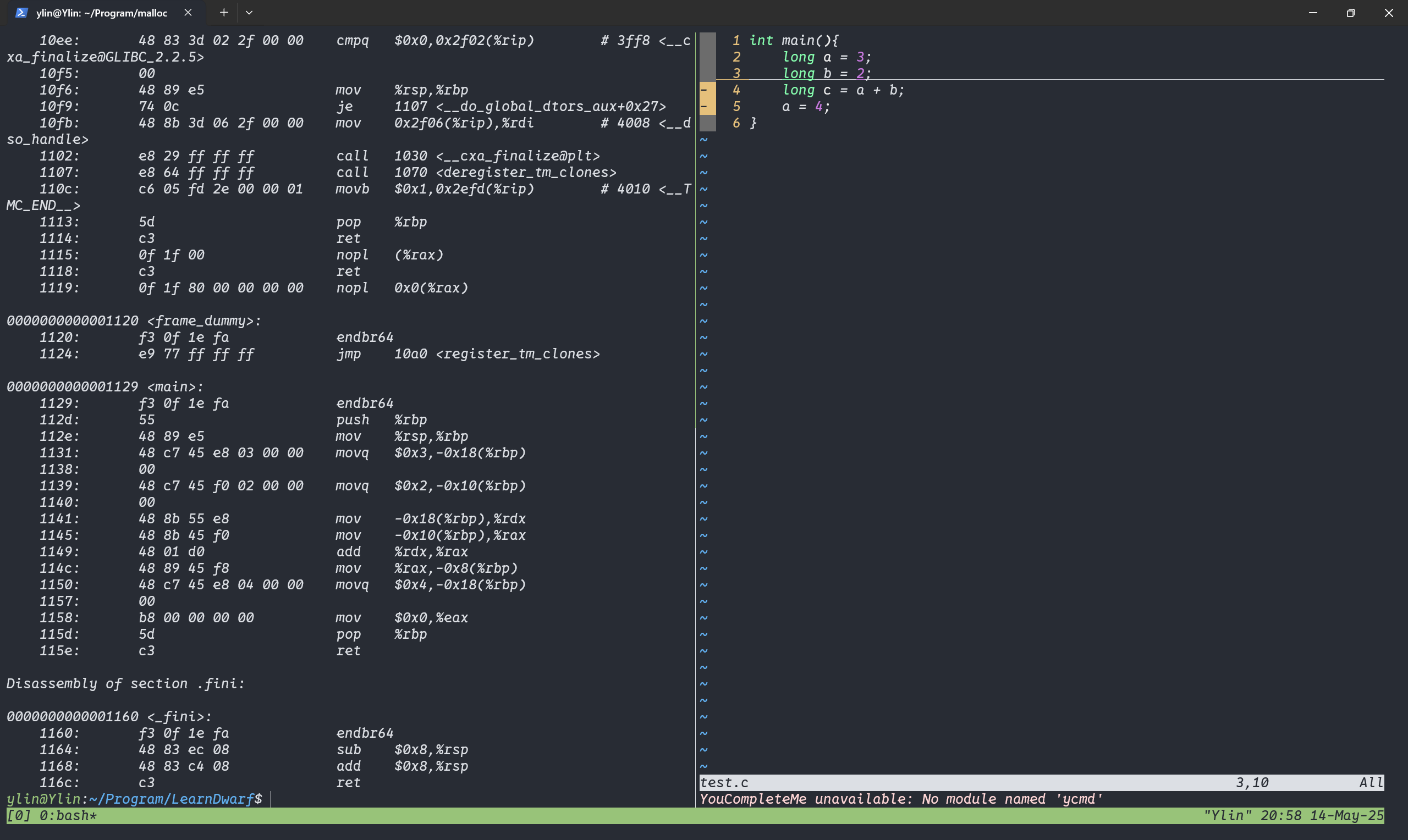Image resolution: width=1408 pixels, height=840 pixels.
Task: Click line 2 'long a = 3;' in vim
Action: pyautogui.click(x=827, y=57)
